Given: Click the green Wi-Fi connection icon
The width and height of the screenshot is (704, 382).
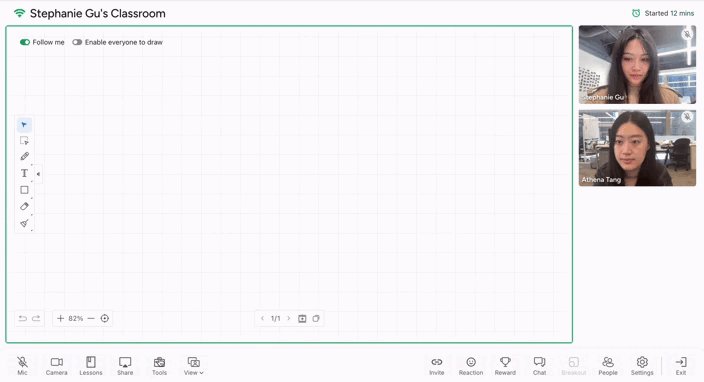Looking at the screenshot, I should (x=19, y=13).
